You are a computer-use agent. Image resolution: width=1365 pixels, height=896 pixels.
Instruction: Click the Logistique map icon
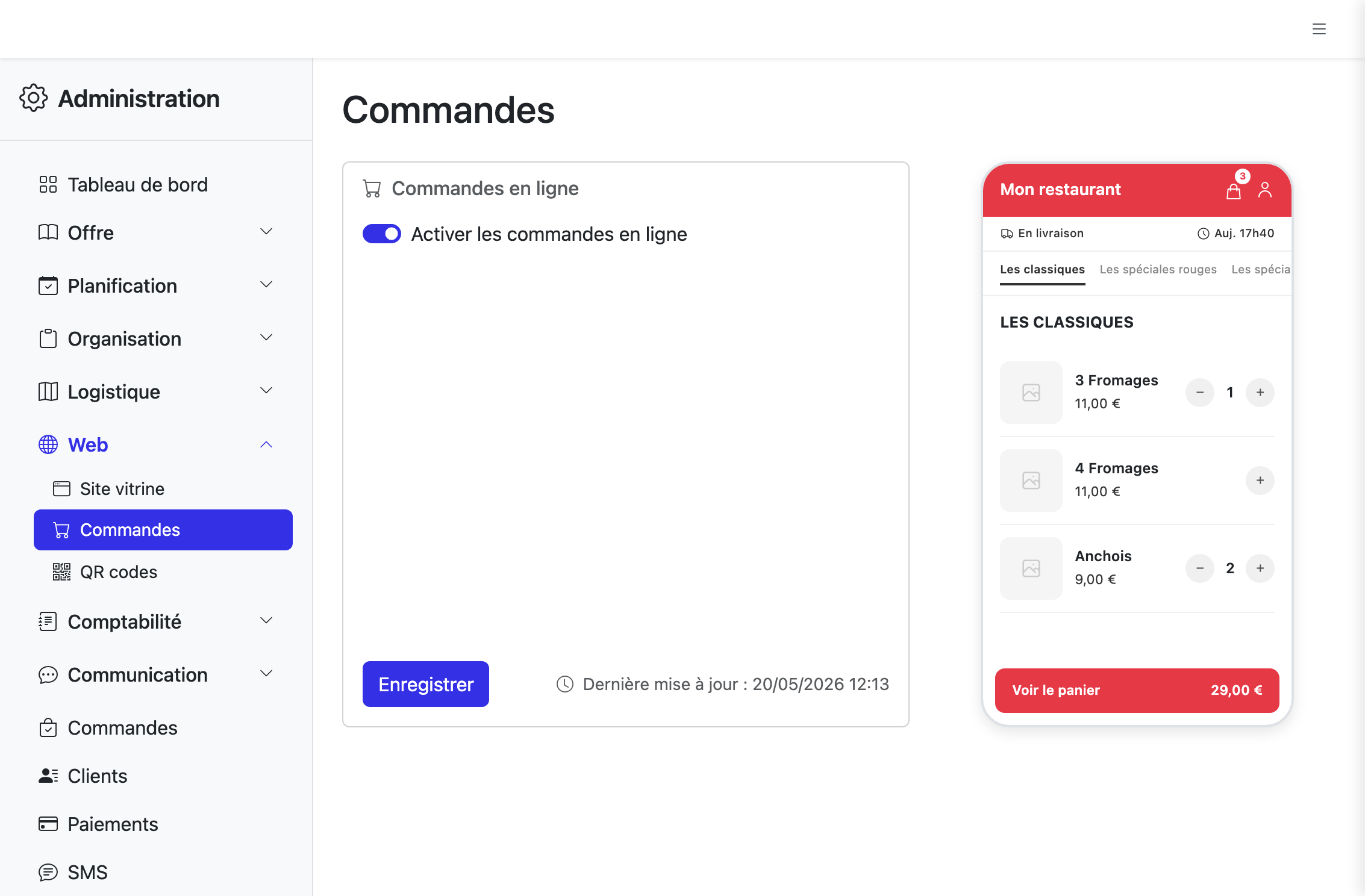48,391
